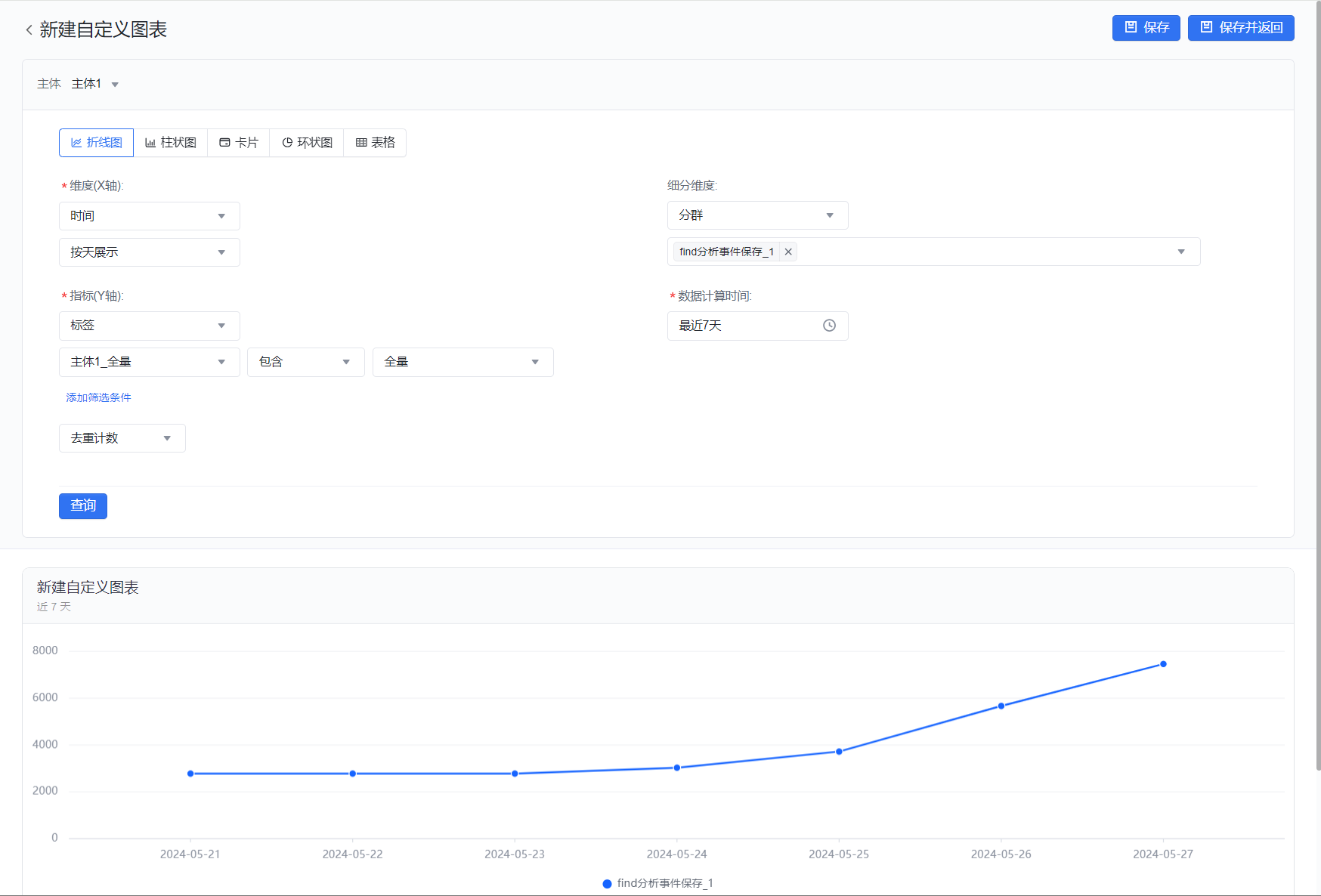
Task: Click the 2024-05-21 data point
Action: (190, 774)
